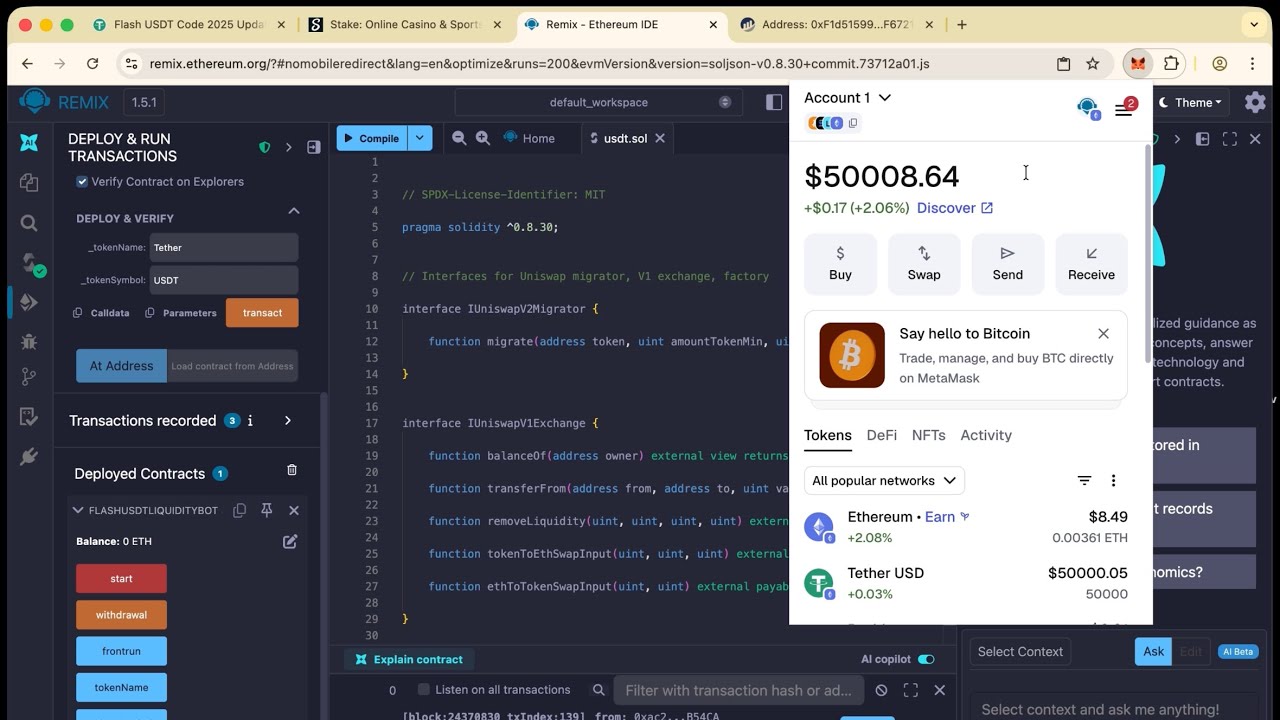Screen dimensions: 1280x720
Task: Open the Search in files sidebar icon
Action: point(29,223)
